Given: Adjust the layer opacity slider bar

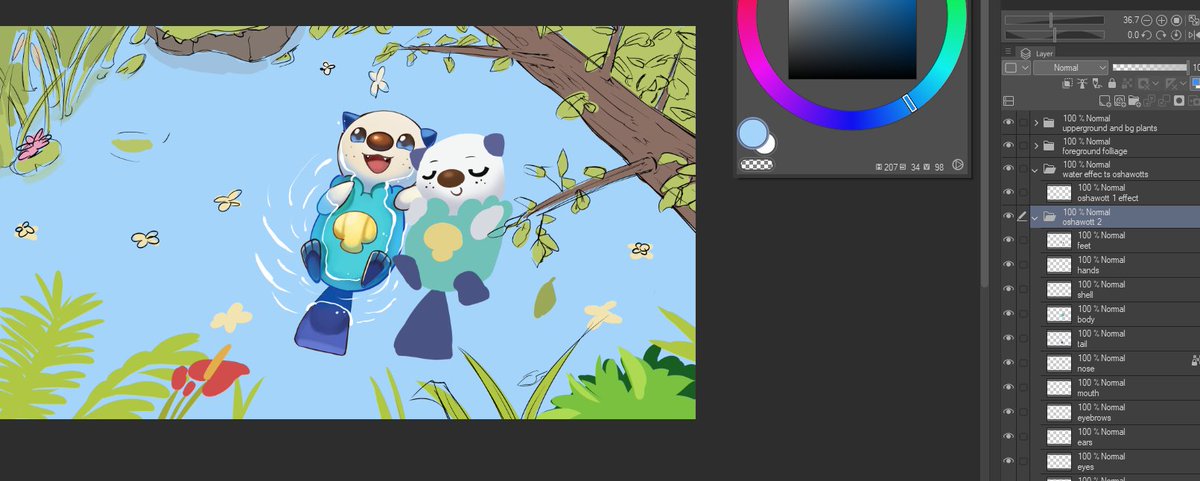Looking at the screenshot, I should click(1150, 67).
